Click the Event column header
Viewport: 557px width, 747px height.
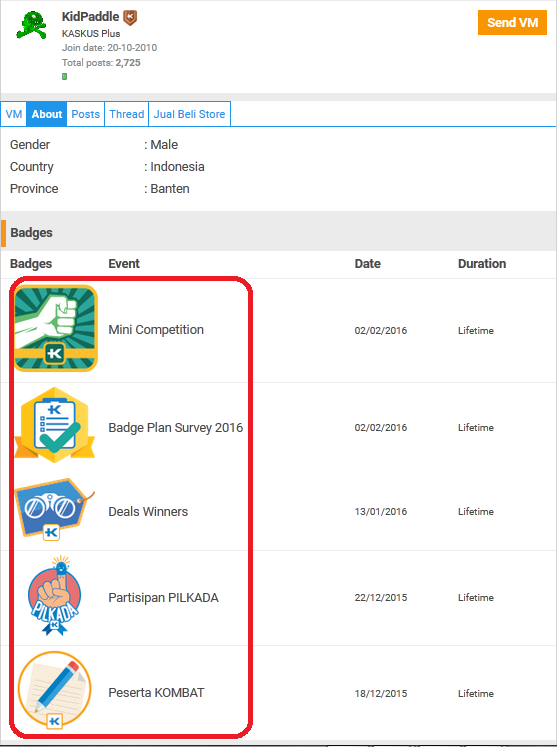[x=124, y=263]
